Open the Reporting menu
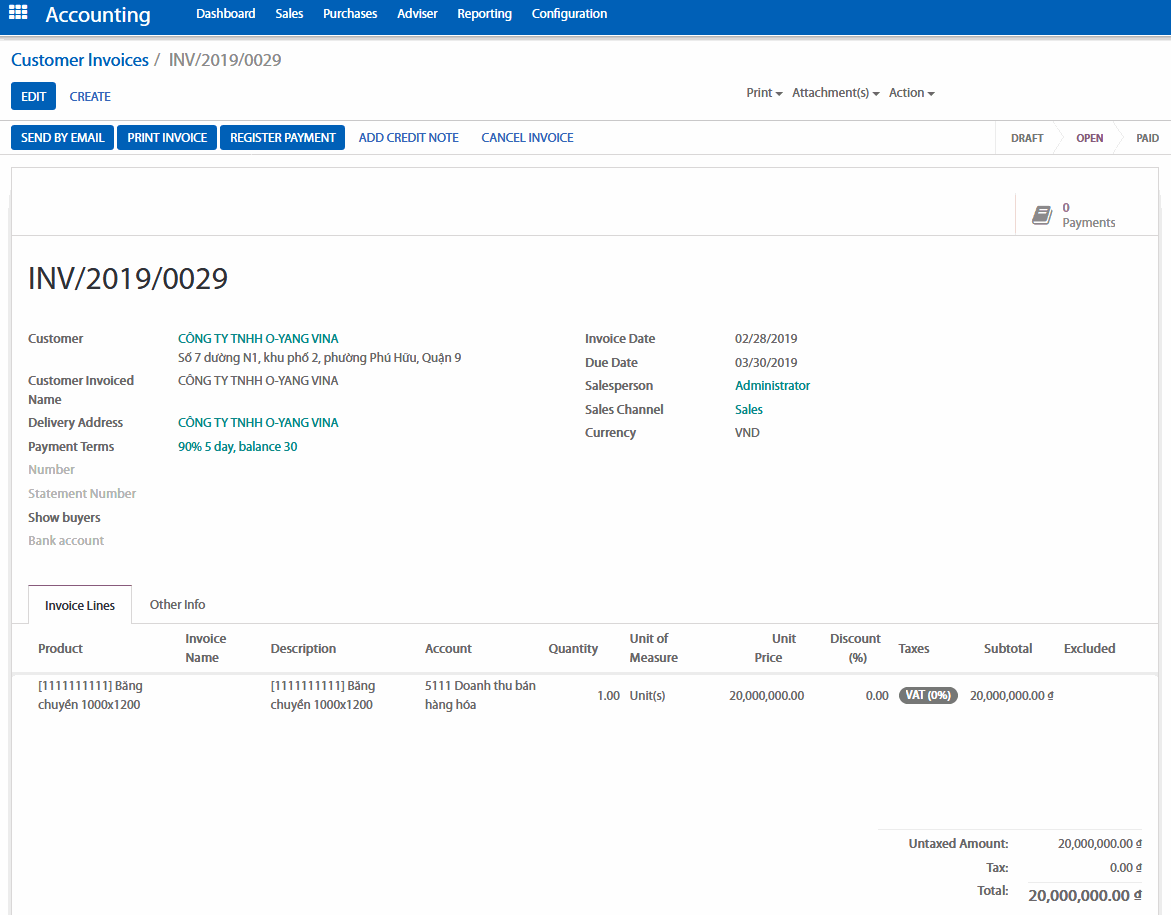This screenshot has width=1171, height=915. (x=484, y=14)
